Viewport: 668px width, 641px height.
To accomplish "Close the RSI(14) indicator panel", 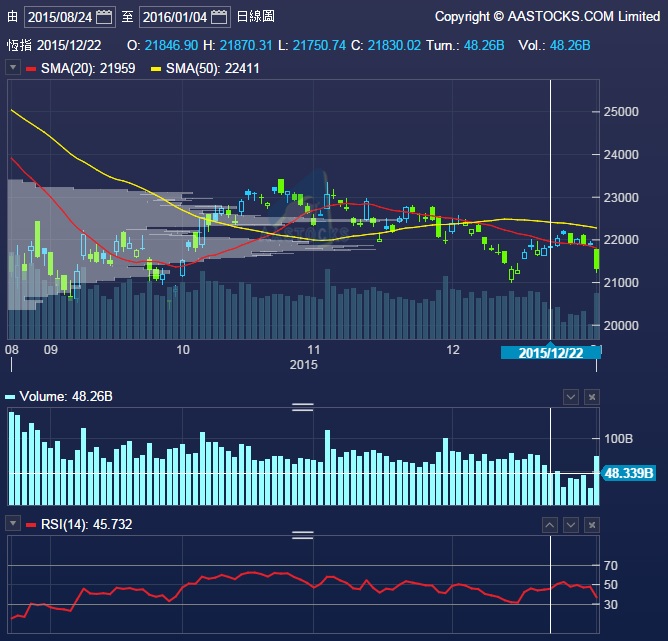I will 591,524.
